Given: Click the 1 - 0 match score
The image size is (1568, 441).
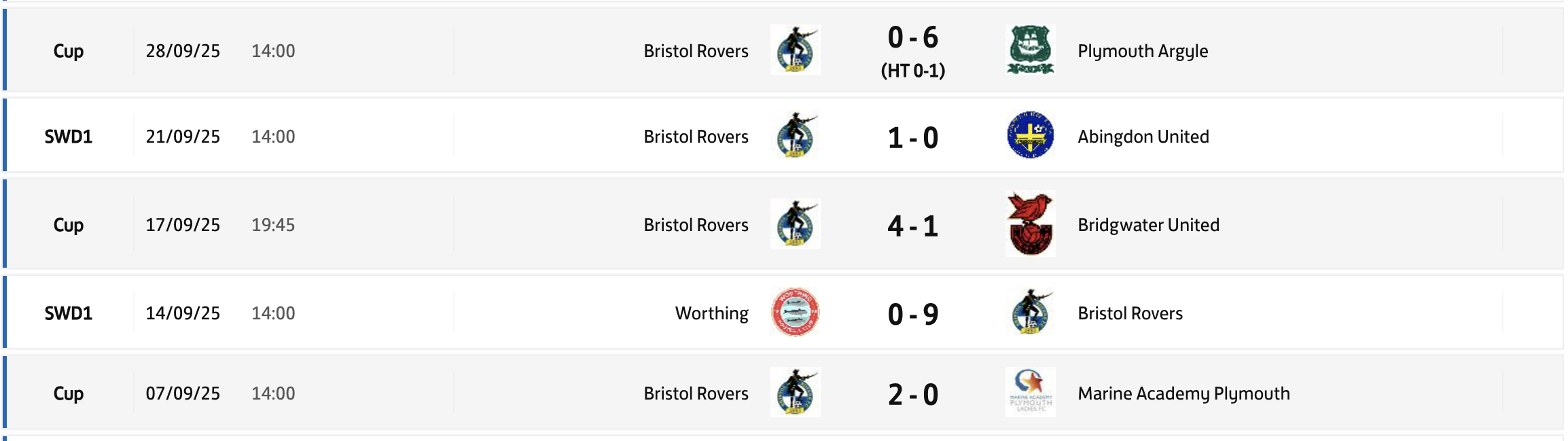Looking at the screenshot, I should [x=912, y=138].
